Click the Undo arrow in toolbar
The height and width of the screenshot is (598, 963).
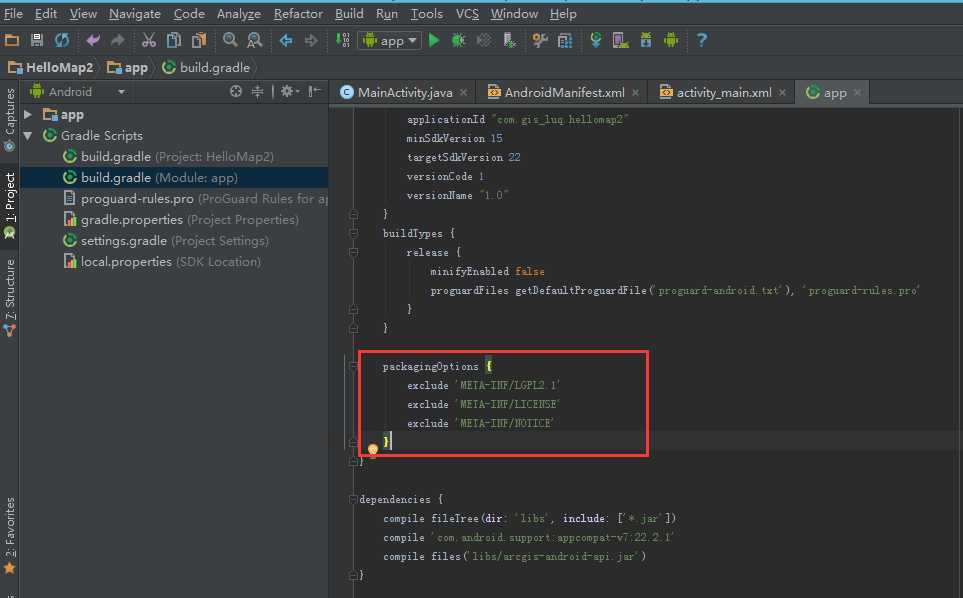pos(93,40)
